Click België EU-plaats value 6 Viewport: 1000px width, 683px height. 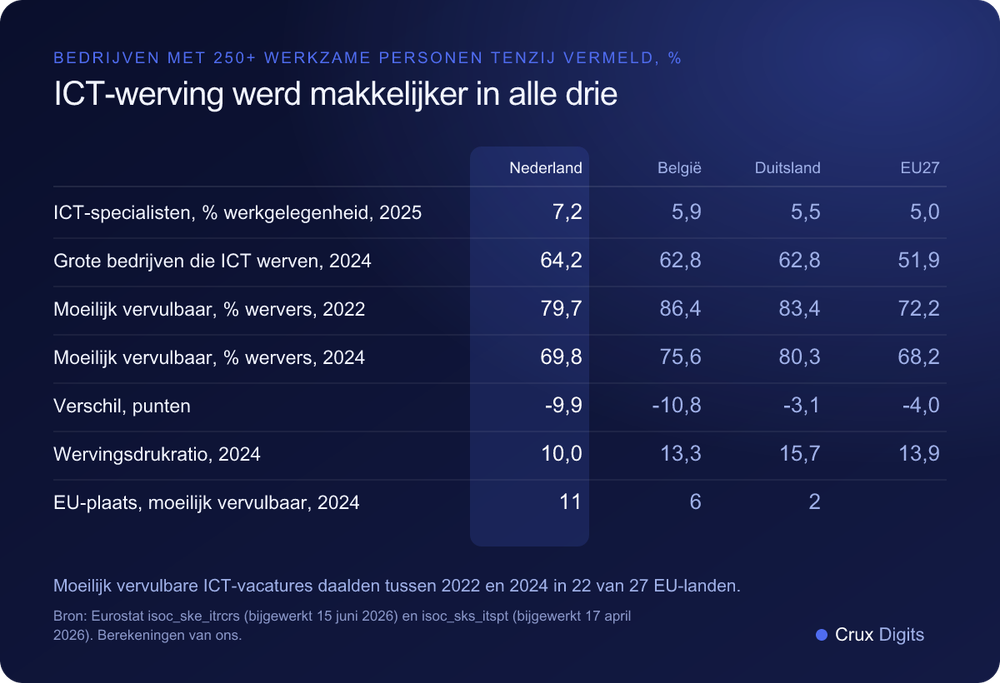(695, 502)
